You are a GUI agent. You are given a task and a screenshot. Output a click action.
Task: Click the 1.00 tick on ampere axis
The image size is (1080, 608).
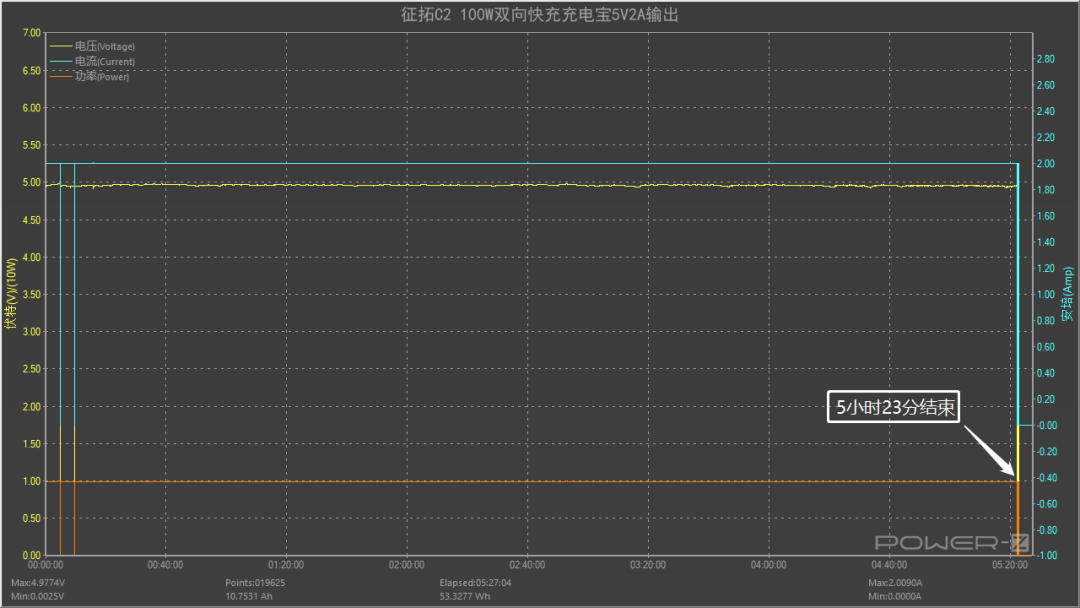coord(1046,295)
